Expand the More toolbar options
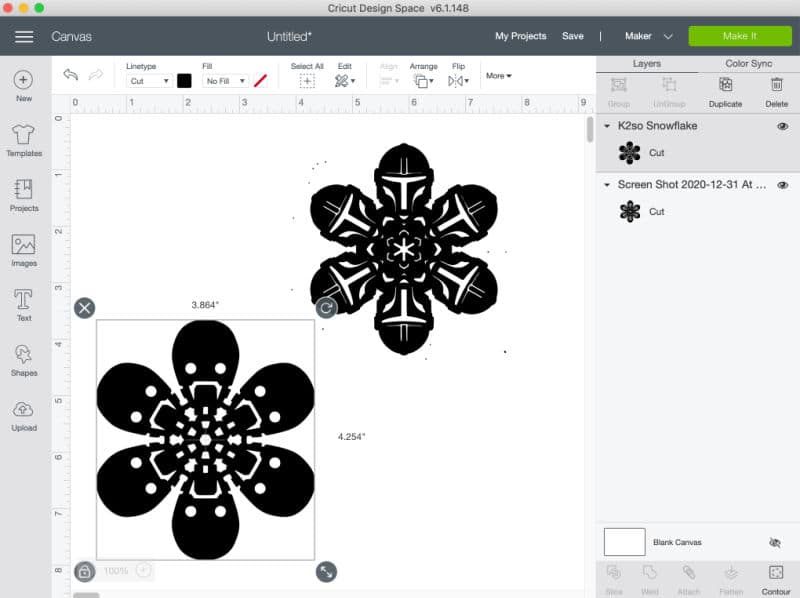Screen dimensions: 800x598 coord(498,76)
